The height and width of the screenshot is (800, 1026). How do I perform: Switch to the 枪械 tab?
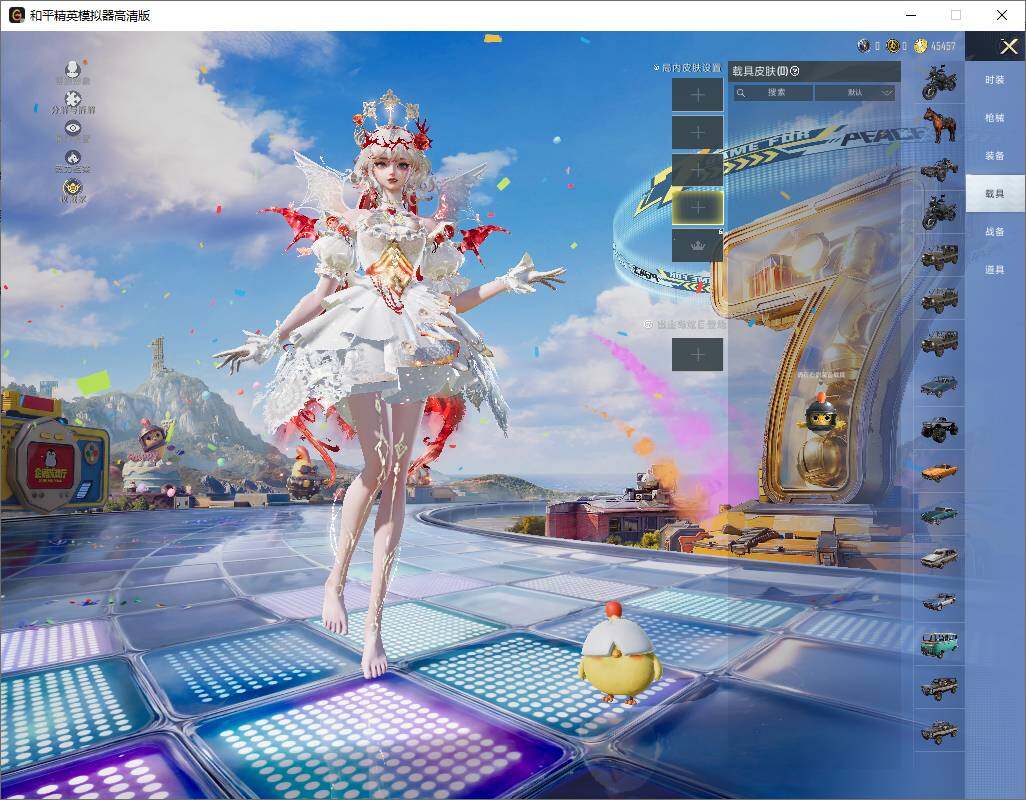pyautogui.click(x=995, y=118)
